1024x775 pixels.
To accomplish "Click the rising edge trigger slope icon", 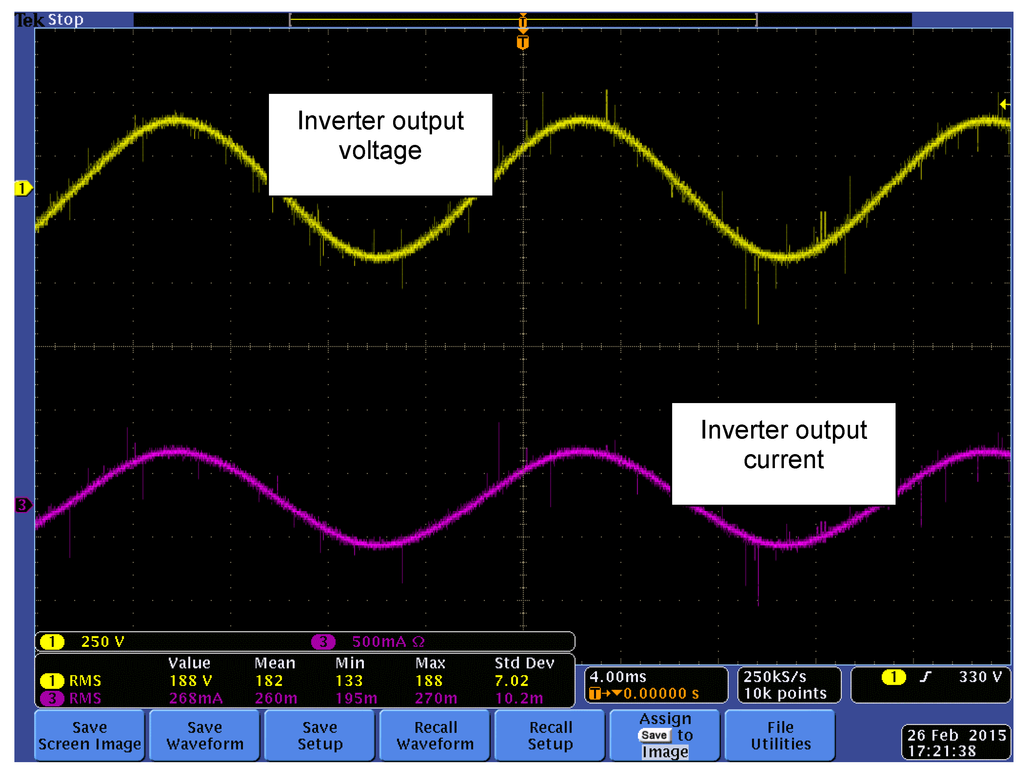I will coord(925,677).
